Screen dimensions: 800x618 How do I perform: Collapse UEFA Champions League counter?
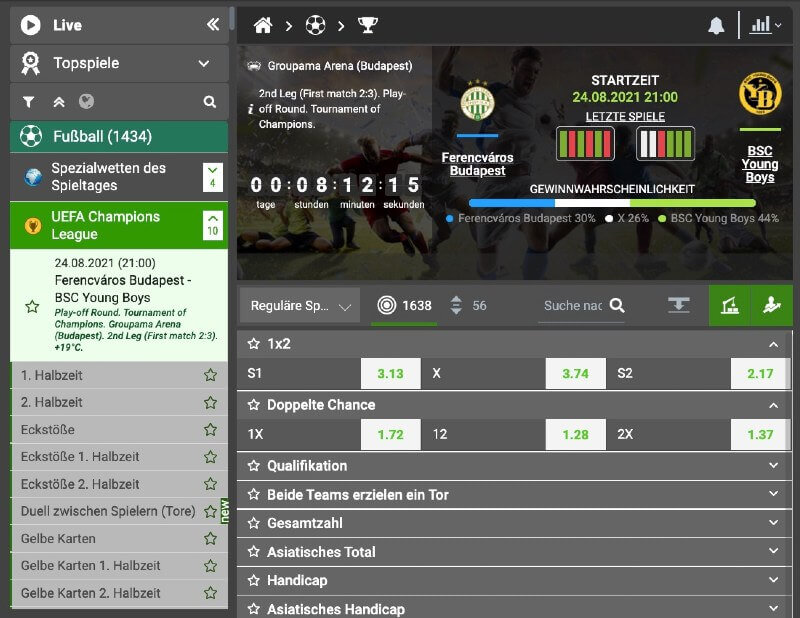pos(213,225)
